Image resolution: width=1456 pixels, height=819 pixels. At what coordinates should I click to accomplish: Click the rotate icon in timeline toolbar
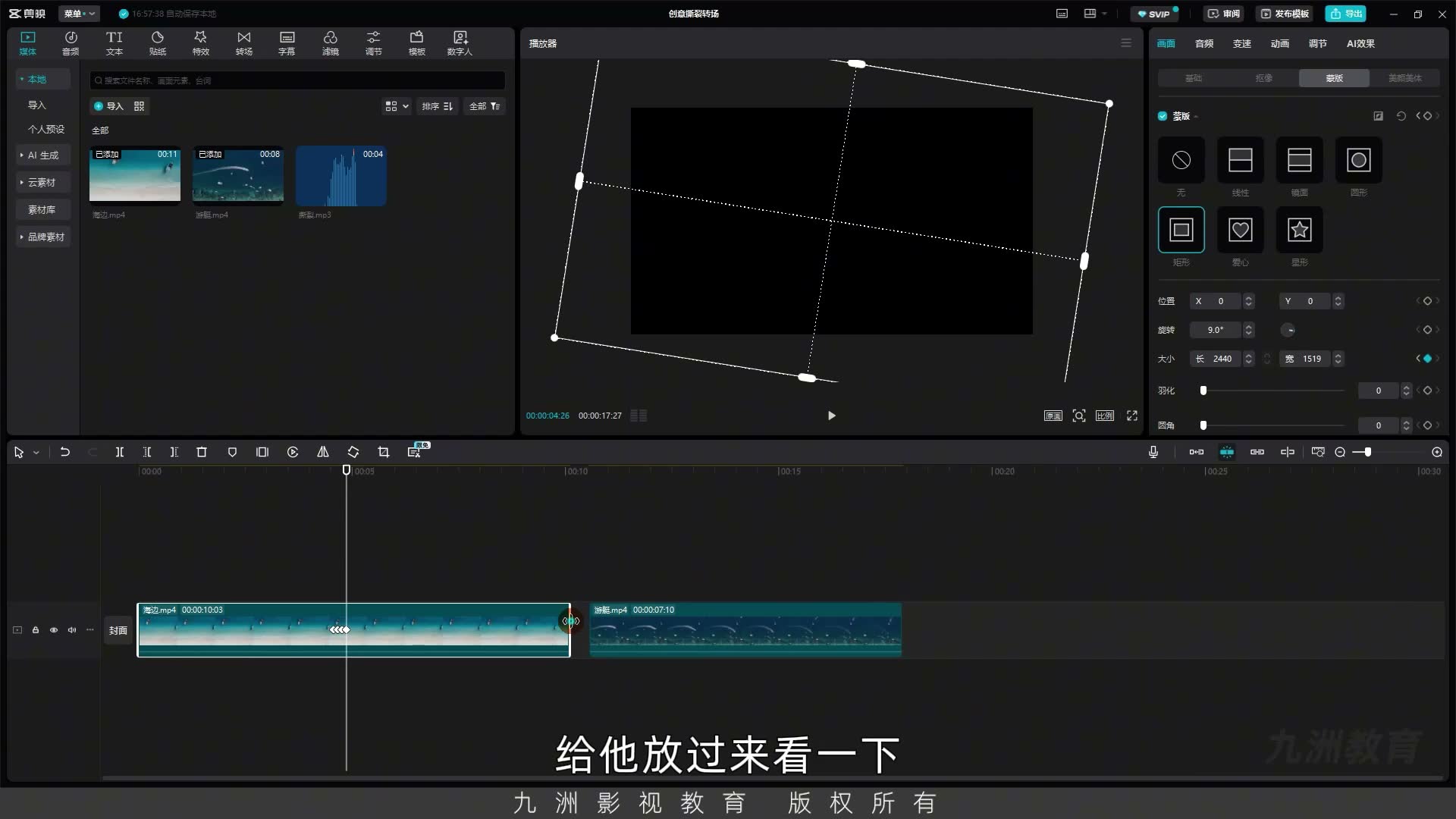tap(353, 452)
